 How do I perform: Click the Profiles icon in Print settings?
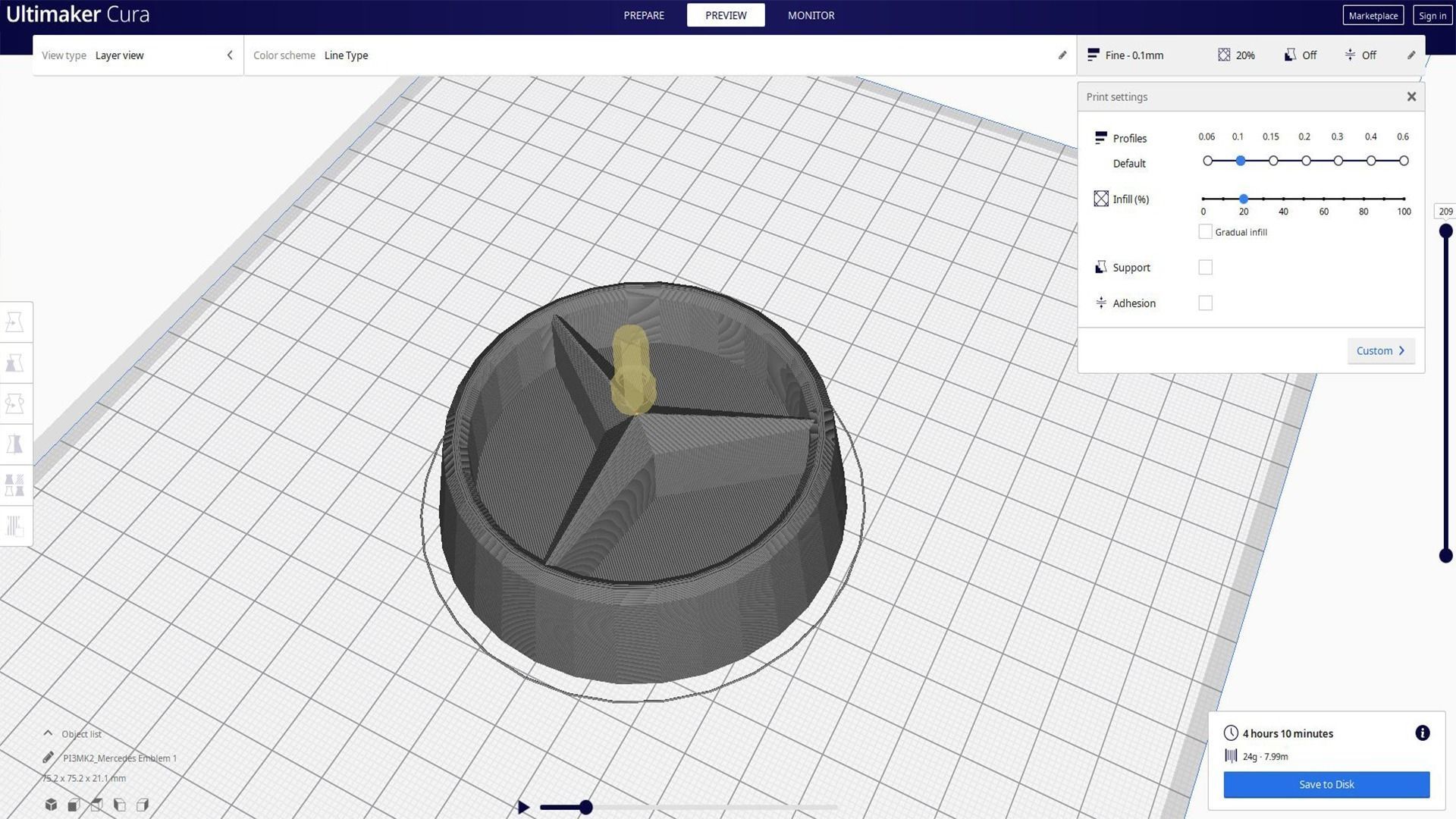1101,138
